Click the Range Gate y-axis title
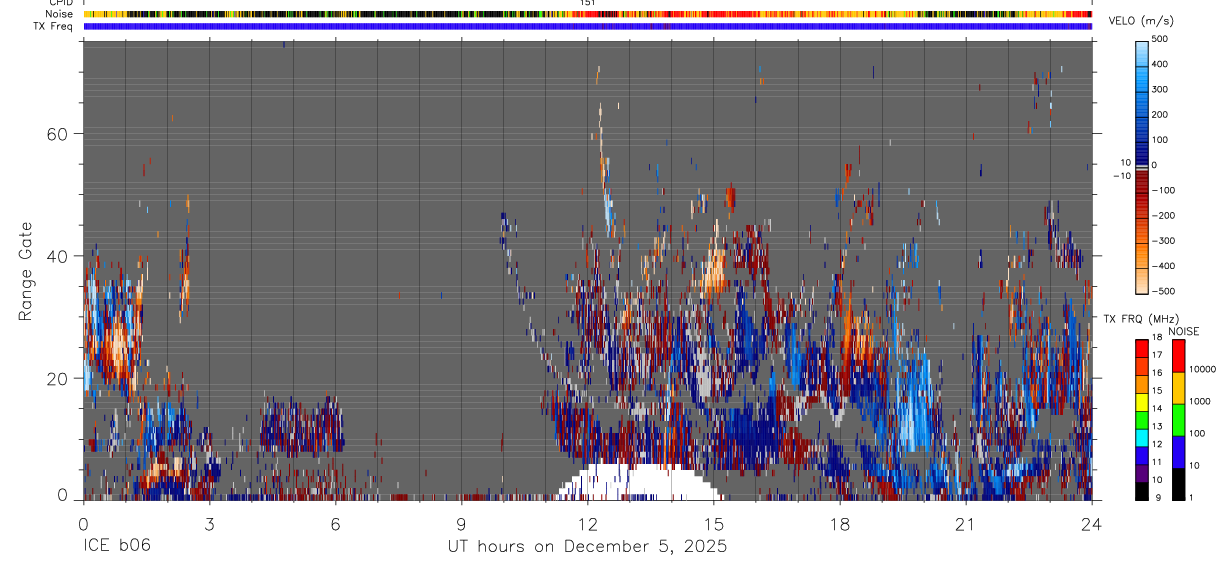This screenshot has height=567, width=1228. point(26,271)
